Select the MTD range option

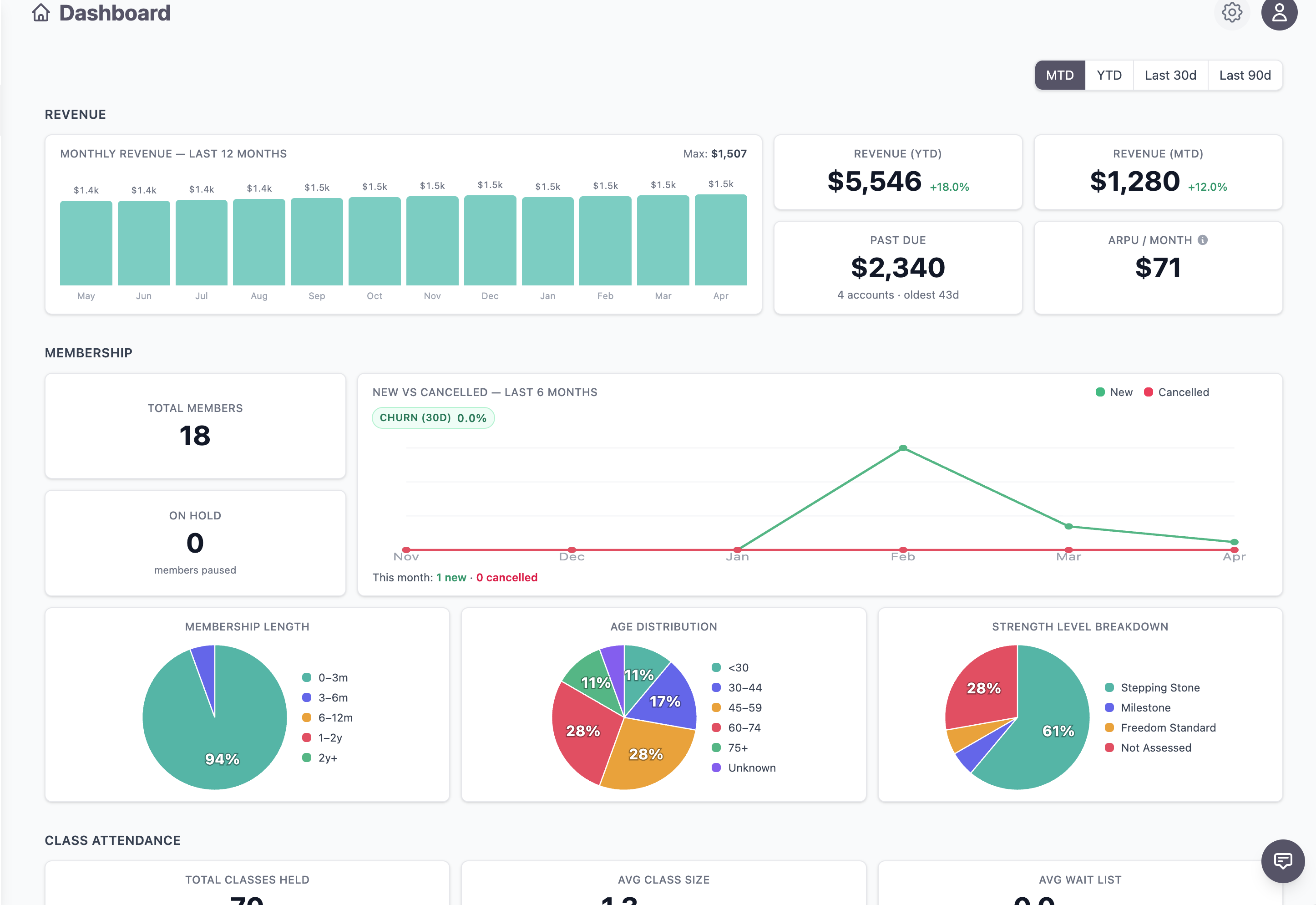coord(1059,74)
